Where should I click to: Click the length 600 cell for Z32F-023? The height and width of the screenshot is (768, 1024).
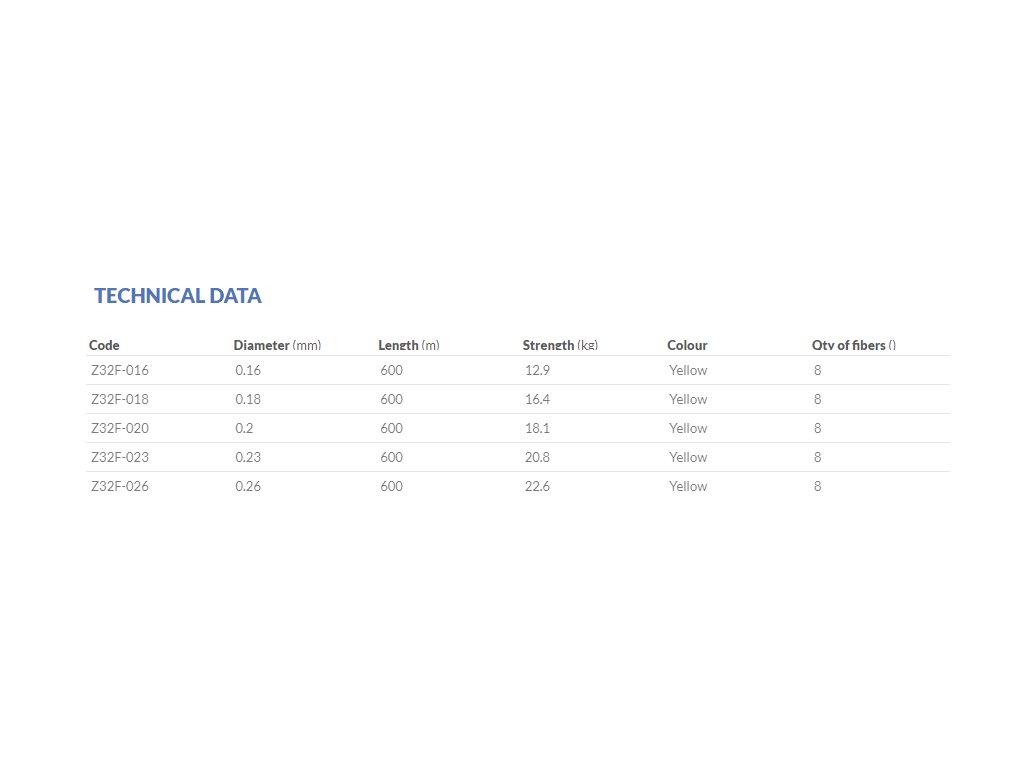coord(391,457)
